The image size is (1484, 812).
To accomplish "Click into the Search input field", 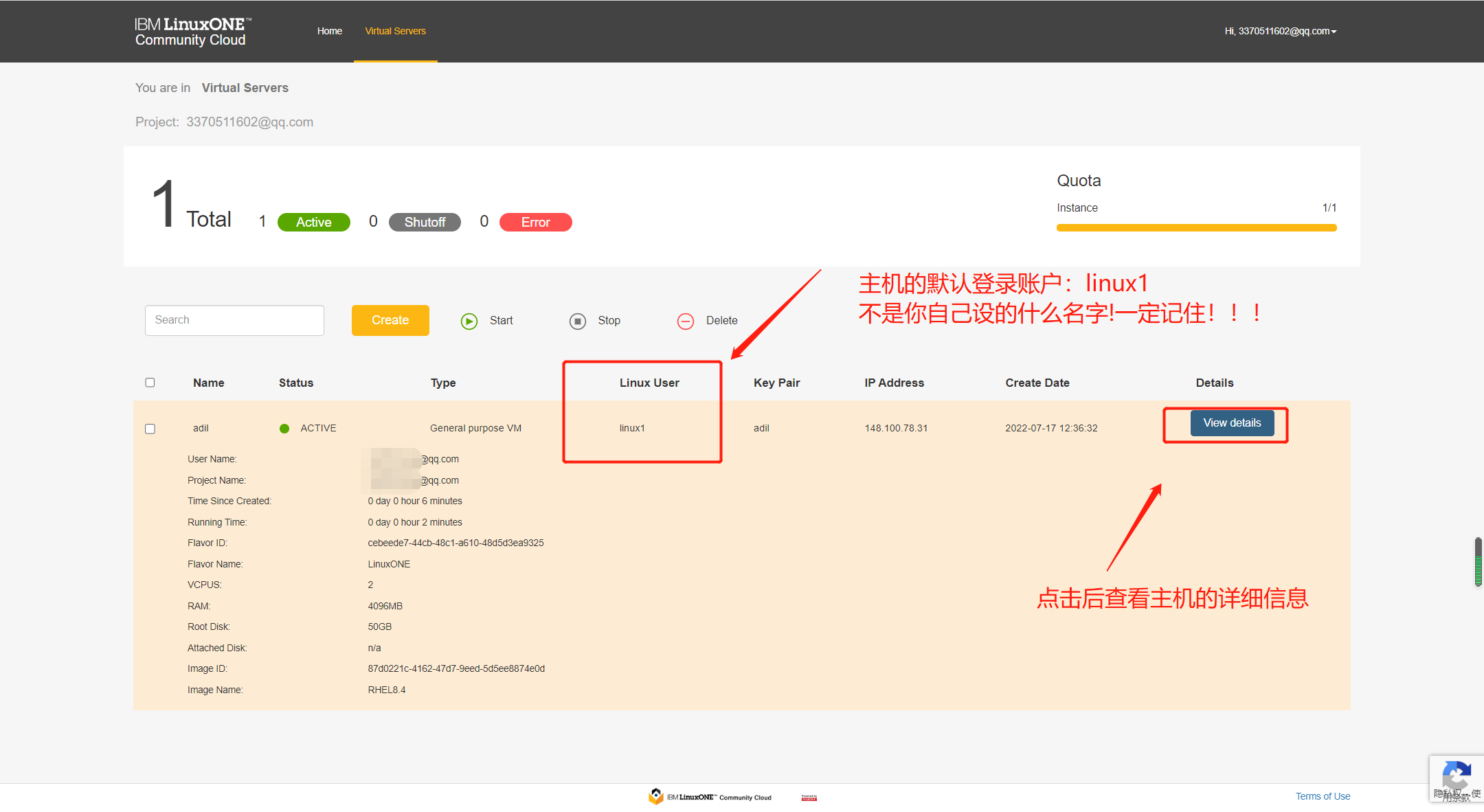I will 234,320.
